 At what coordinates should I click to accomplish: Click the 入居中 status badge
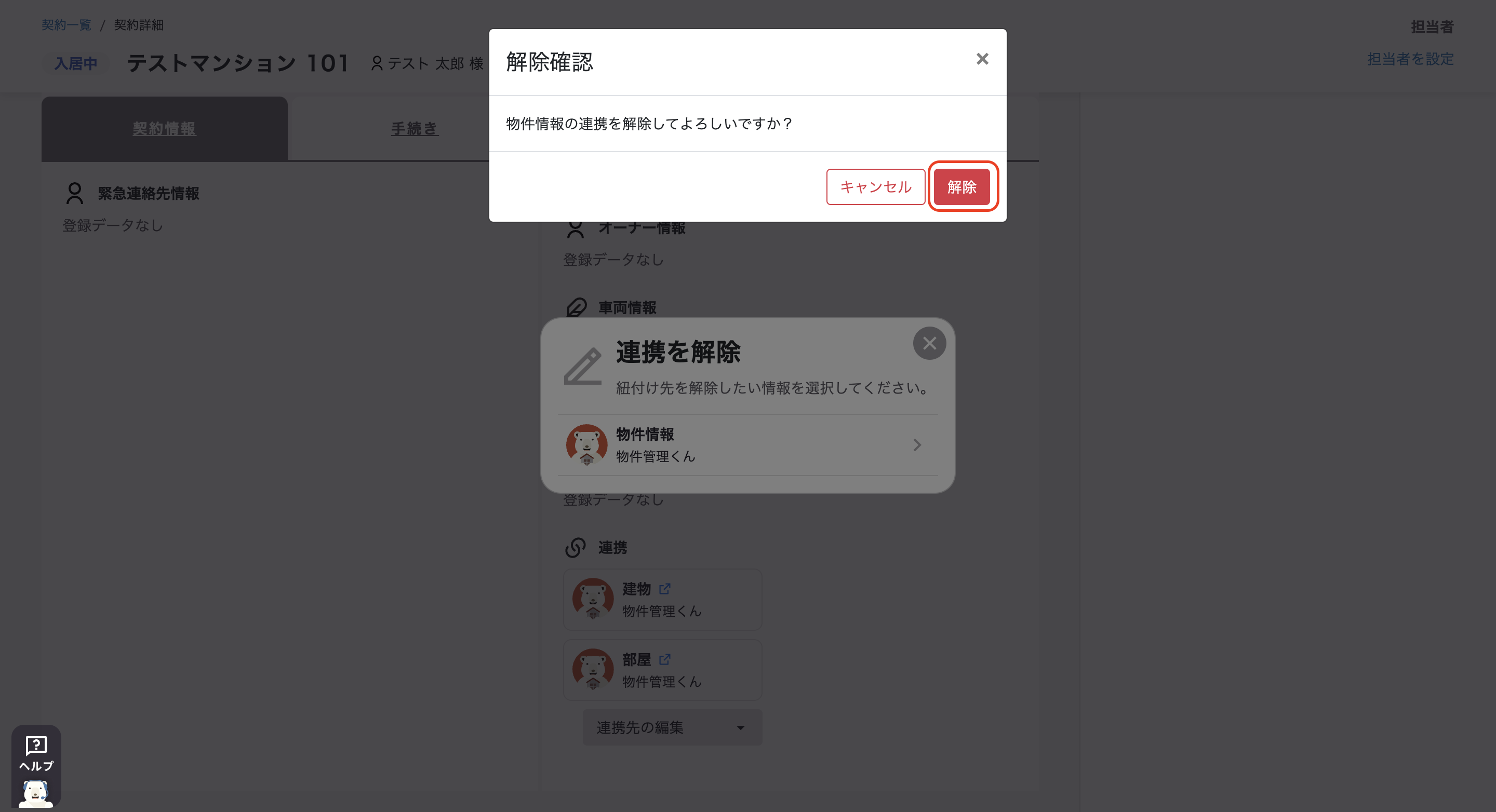(76, 63)
